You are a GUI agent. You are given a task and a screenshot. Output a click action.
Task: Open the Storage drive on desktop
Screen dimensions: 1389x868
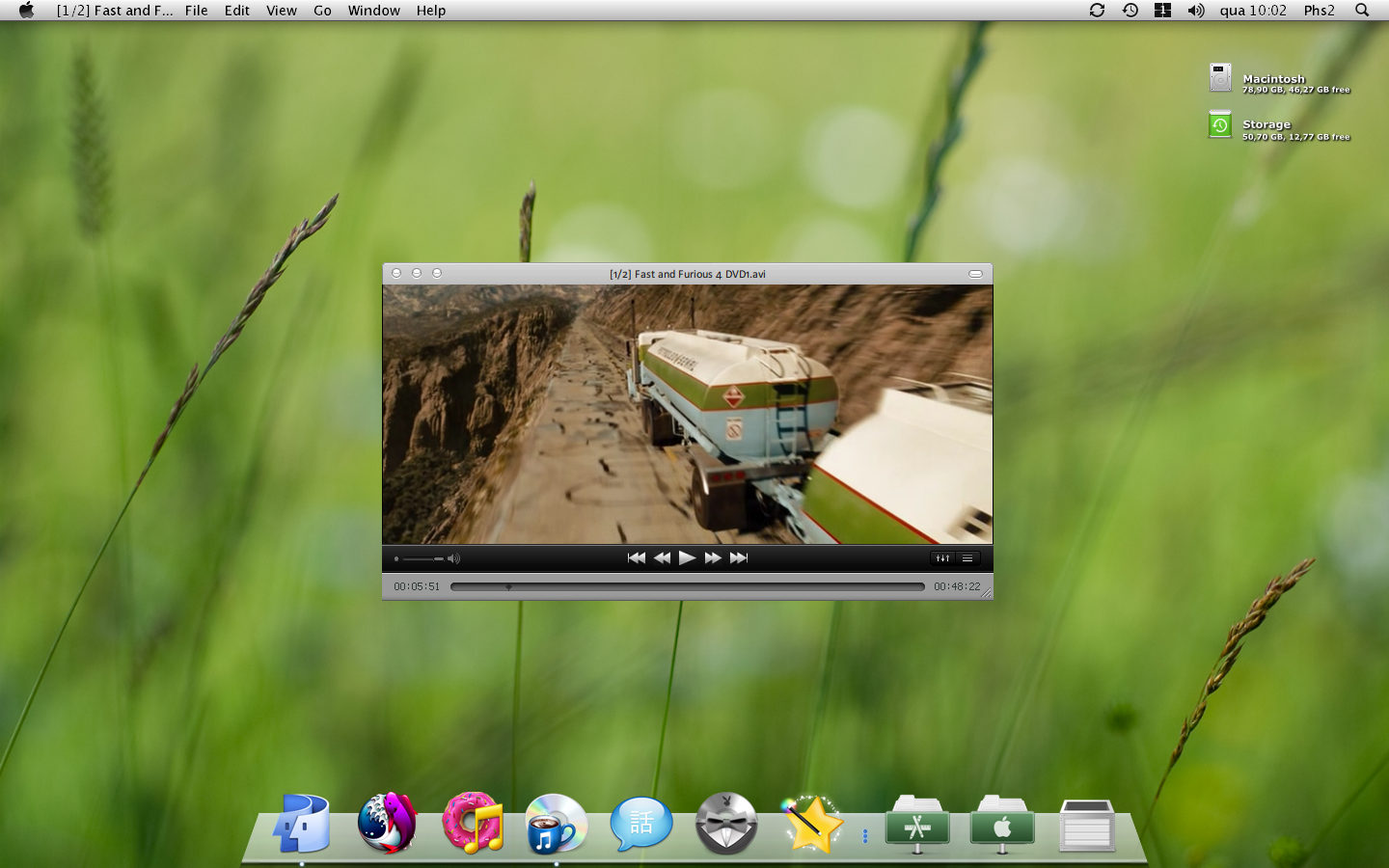(1221, 124)
